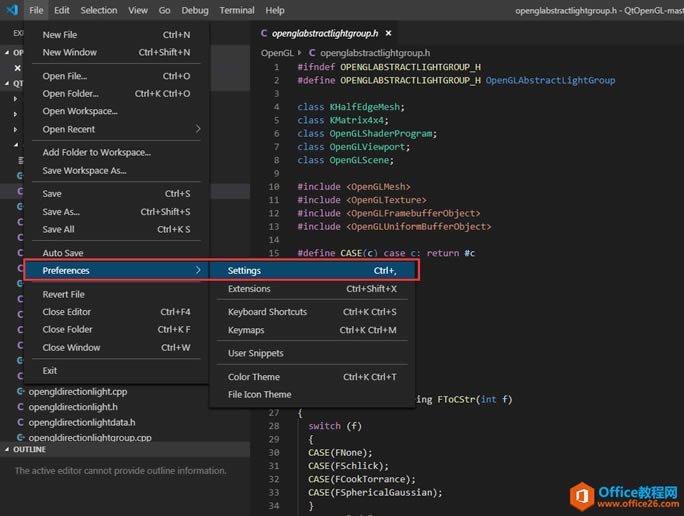Click OpenGLShaderProgram class name in code

coord(381,133)
